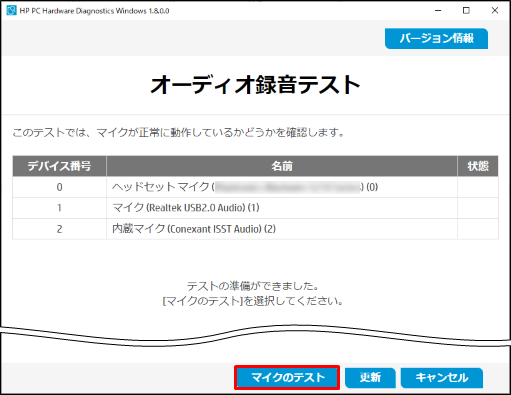Minimize the HP PC Hardware Diagnostics window
This screenshot has height=395, width=511.
coord(438,11)
